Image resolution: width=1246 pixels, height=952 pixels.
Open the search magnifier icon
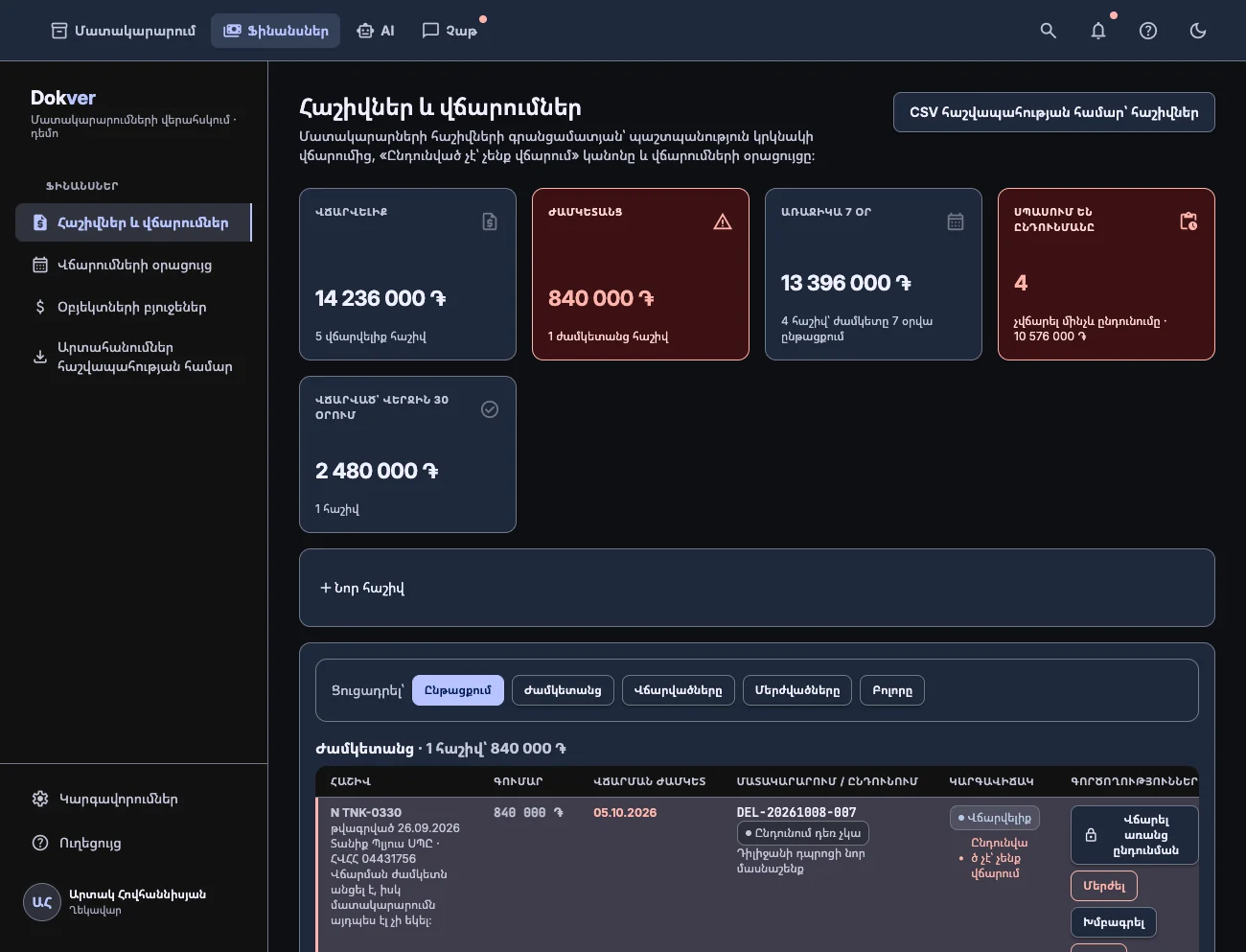click(1049, 31)
